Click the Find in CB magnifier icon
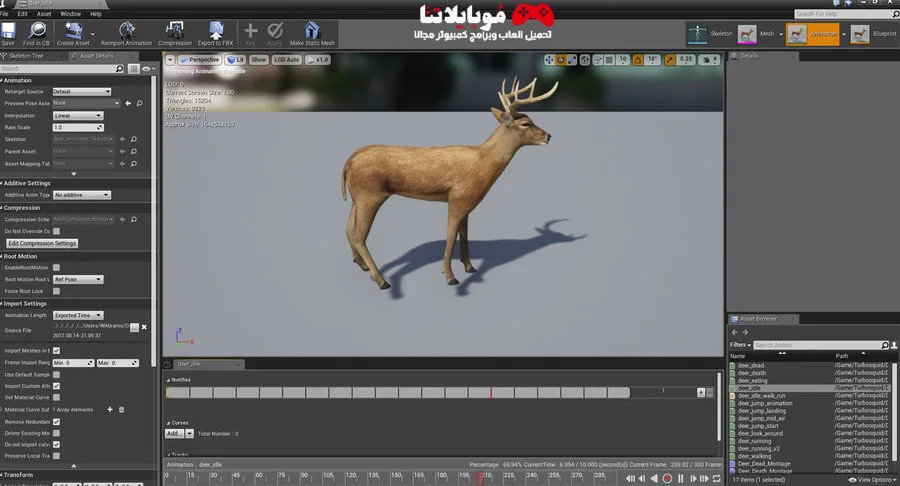The image size is (900, 486). 36,30
